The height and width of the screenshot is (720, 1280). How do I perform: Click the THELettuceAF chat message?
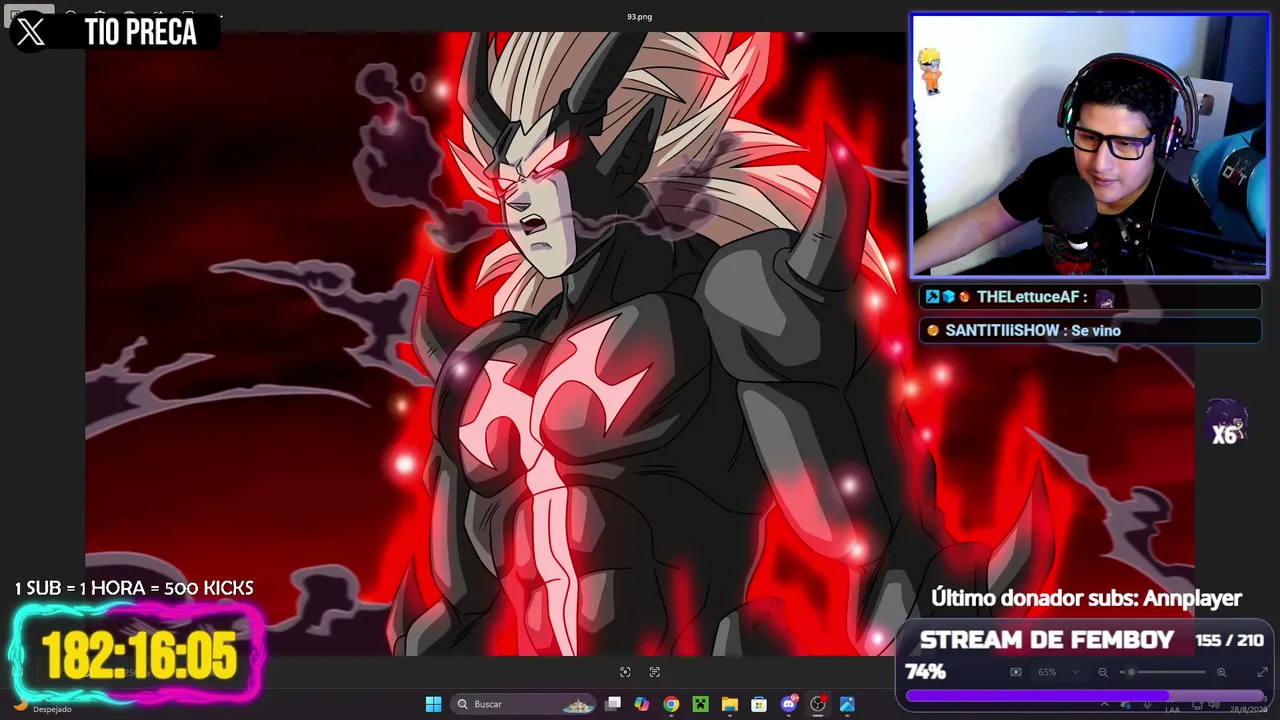click(x=1090, y=297)
